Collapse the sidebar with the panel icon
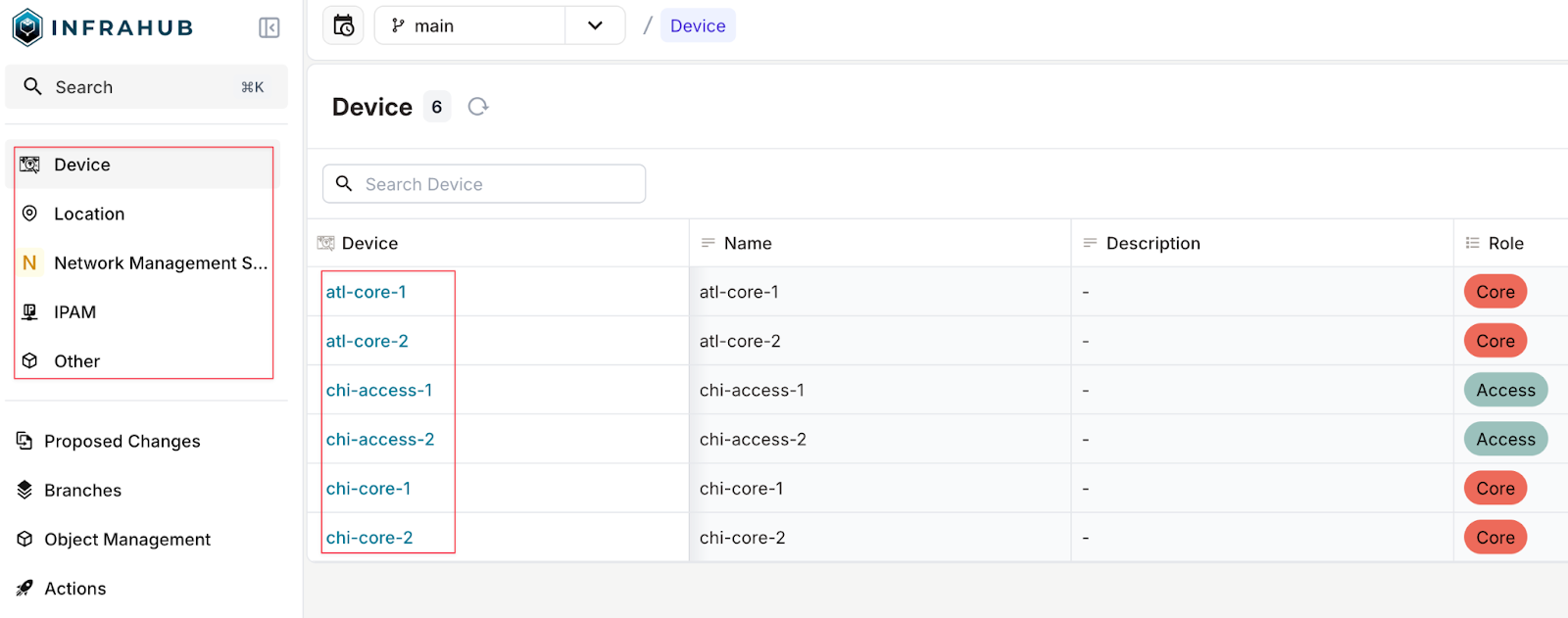The image size is (1568, 618). click(x=269, y=27)
